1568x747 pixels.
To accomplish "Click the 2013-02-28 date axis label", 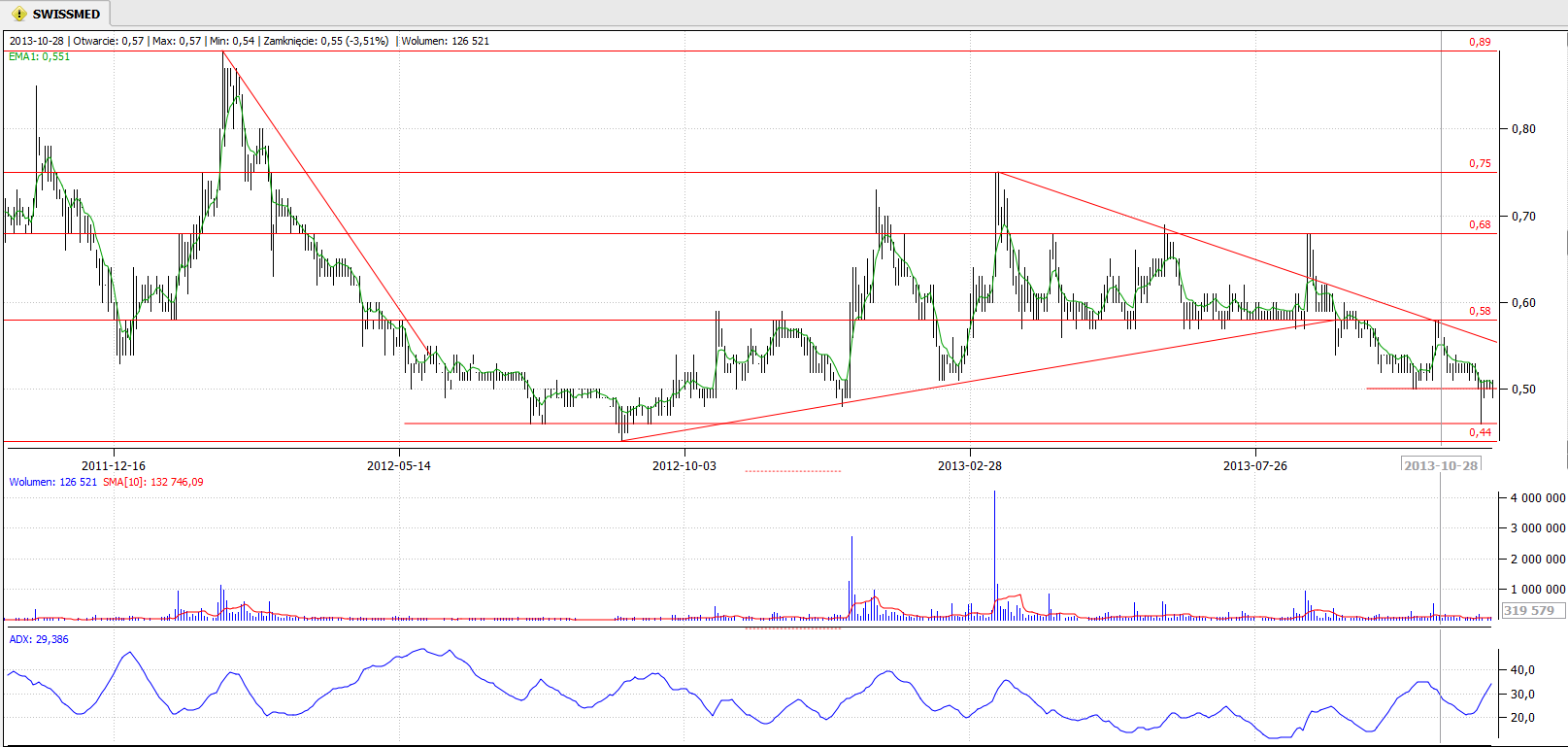I will [x=970, y=465].
